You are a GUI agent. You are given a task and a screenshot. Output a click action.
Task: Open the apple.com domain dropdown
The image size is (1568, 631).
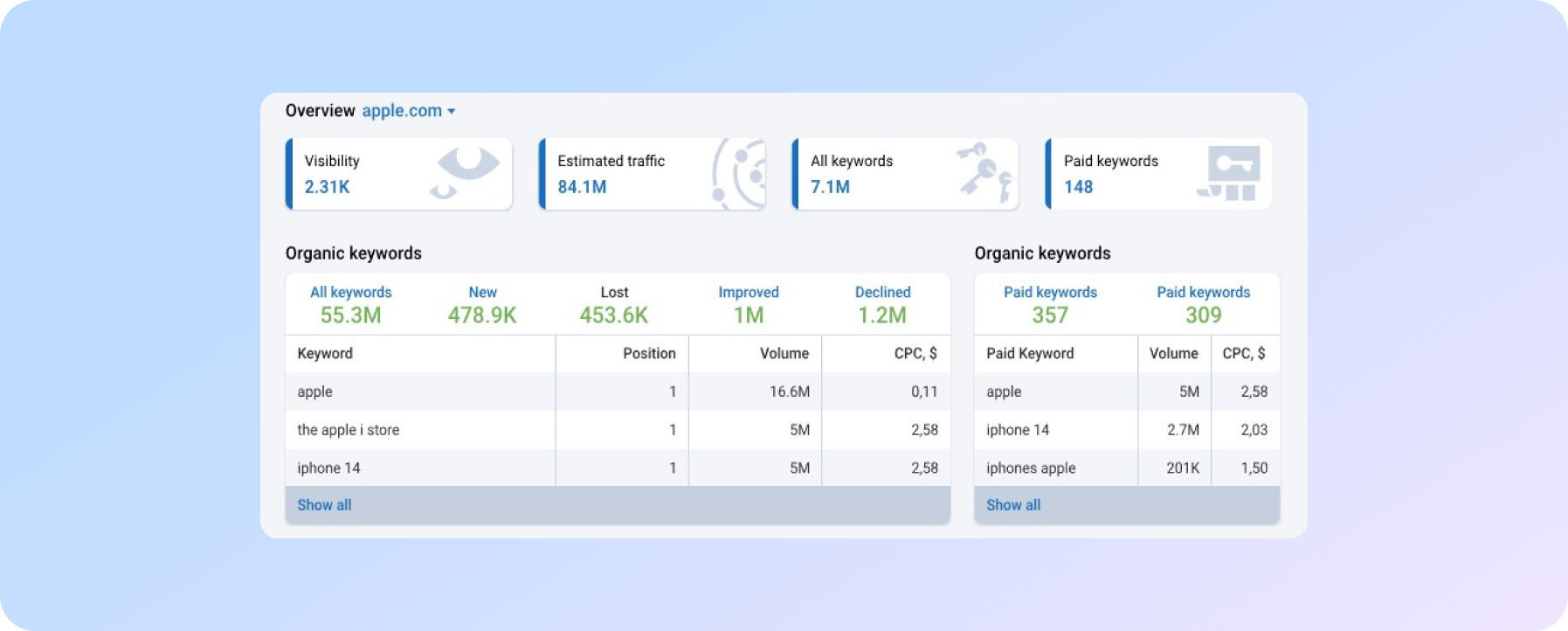click(x=403, y=111)
